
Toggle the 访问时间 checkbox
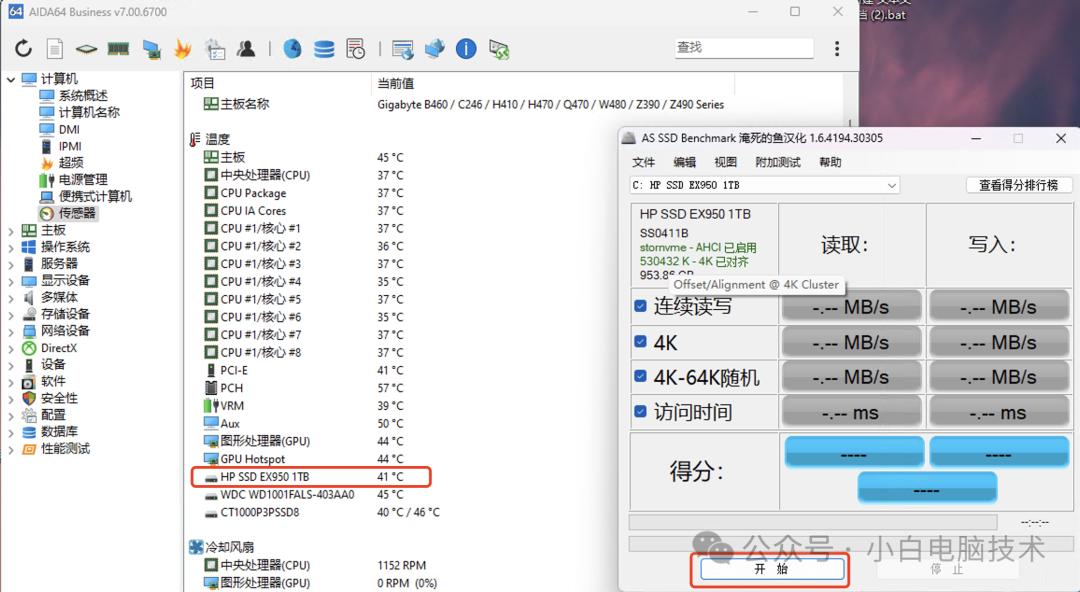641,411
